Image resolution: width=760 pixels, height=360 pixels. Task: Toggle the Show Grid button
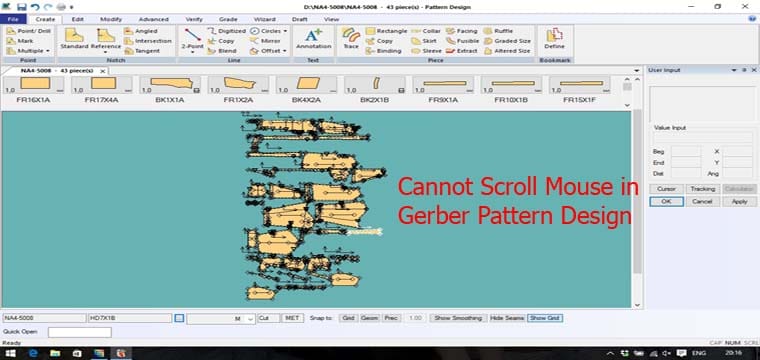coord(545,318)
